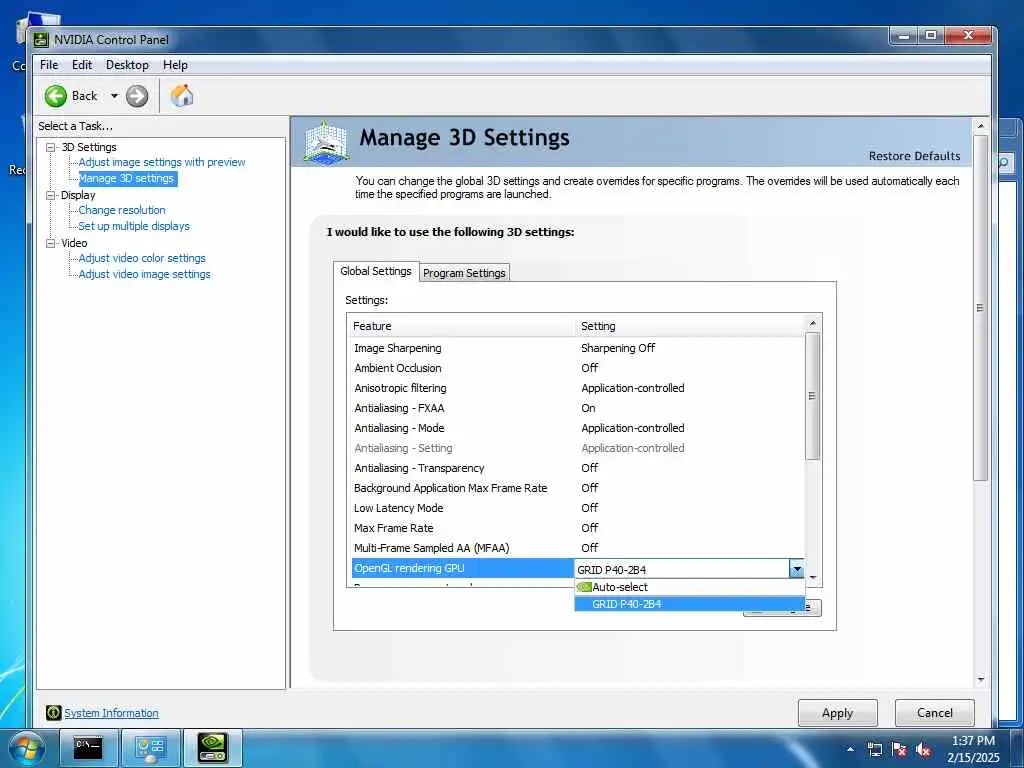Screen dimensions: 1024x768
Task: Click the Apply button
Action: pyautogui.click(x=837, y=712)
